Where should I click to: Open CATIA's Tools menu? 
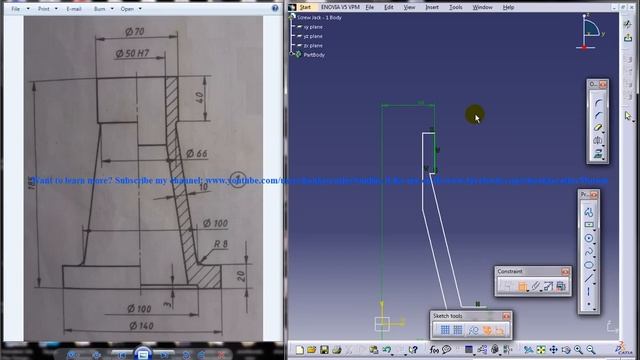coord(456,7)
